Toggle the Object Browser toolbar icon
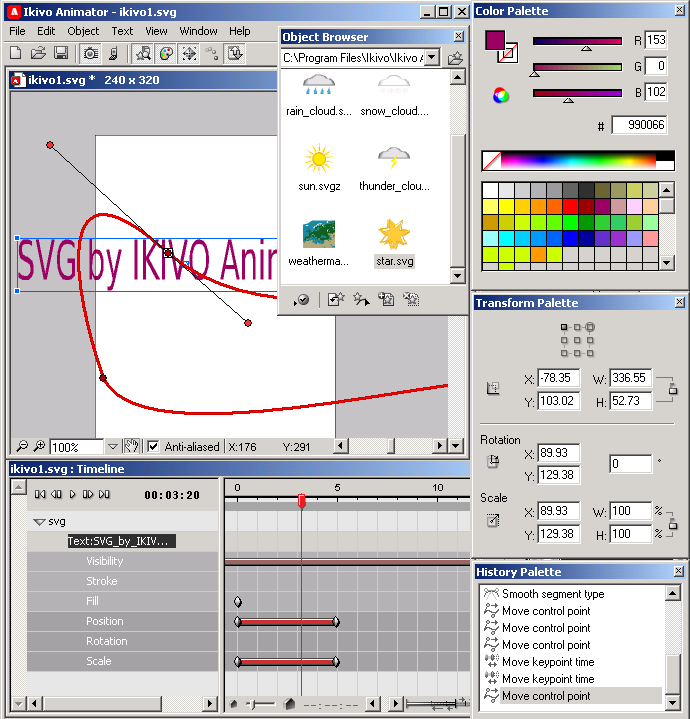 (143, 54)
